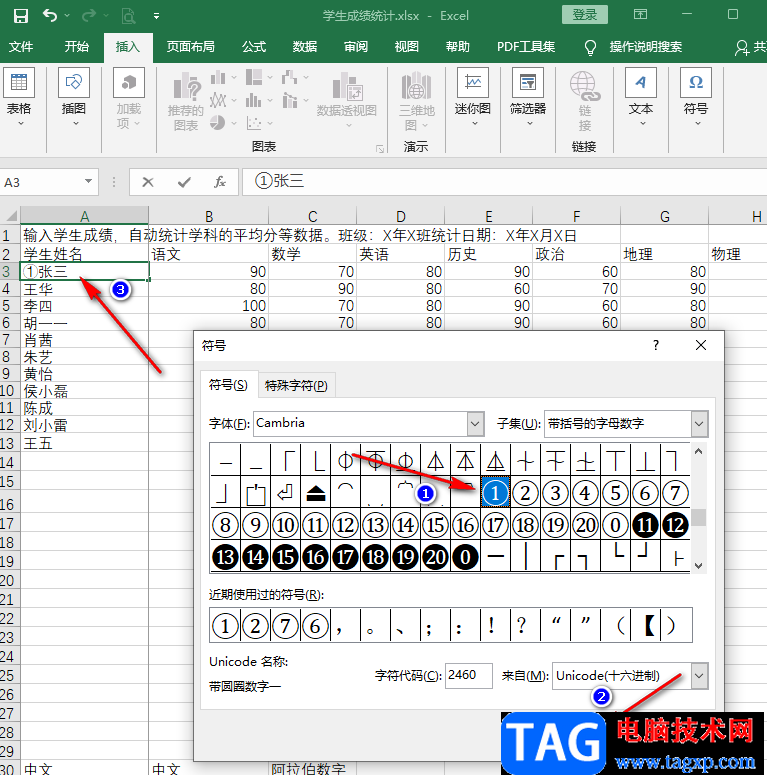
Task: Select highlighted circled 1 symbol
Action: (495, 493)
